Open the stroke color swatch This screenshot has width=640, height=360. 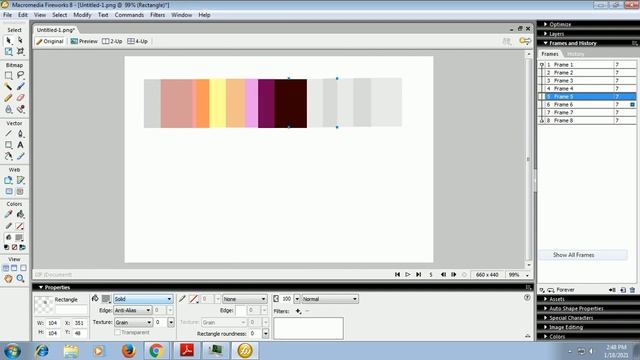(x=193, y=299)
